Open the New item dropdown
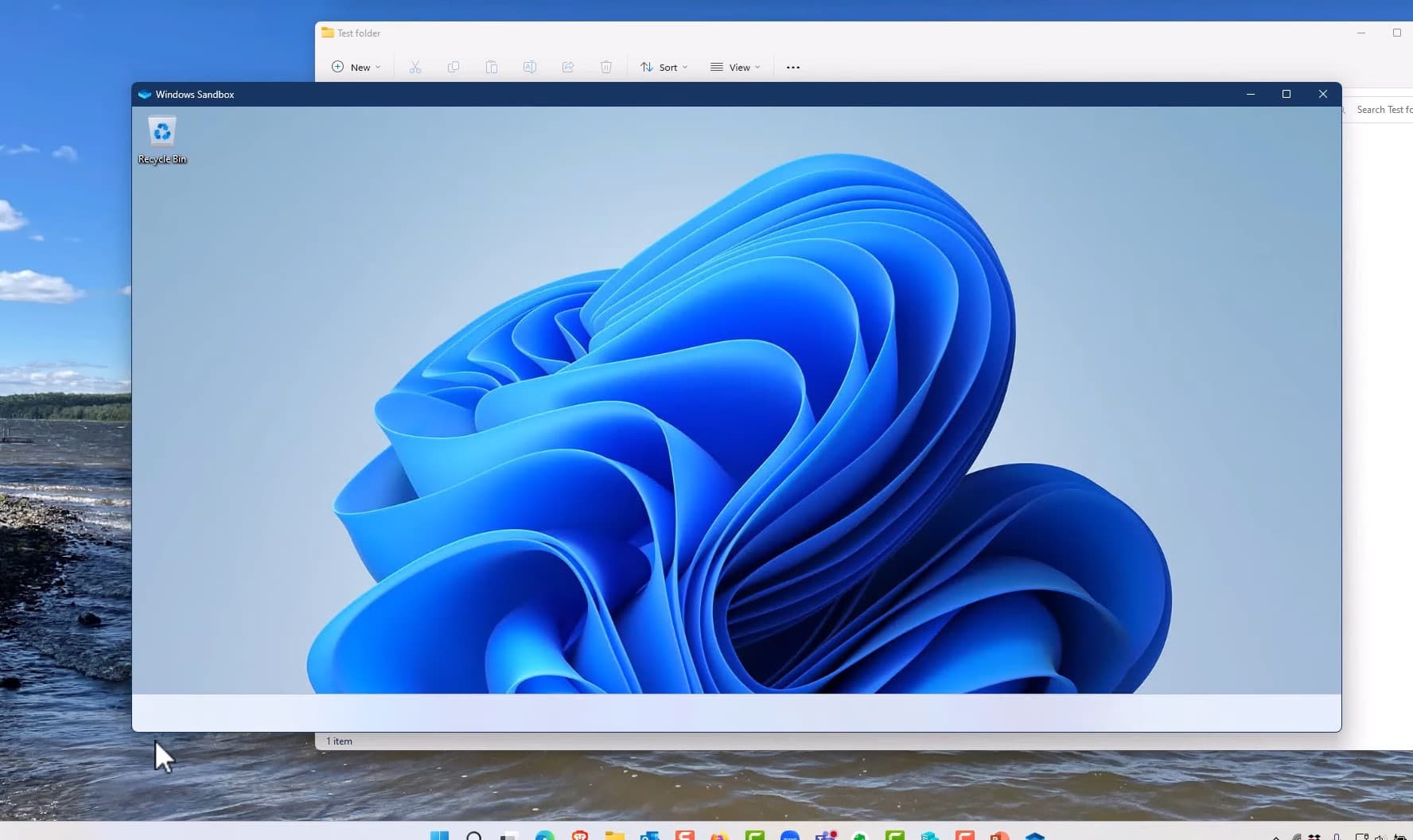This screenshot has height=840, width=1413. tap(355, 67)
